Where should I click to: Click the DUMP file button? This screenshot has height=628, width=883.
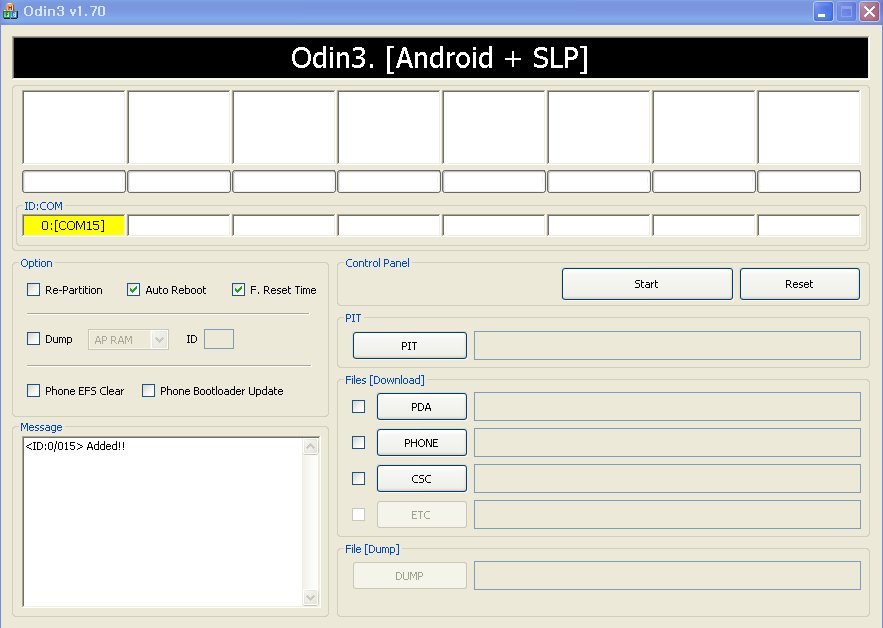tap(409, 576)
